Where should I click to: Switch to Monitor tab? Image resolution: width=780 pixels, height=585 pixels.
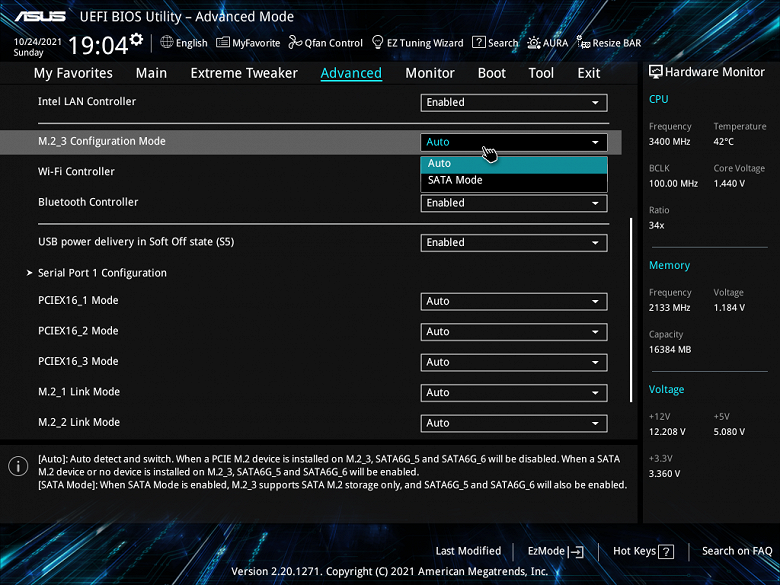click(430, 73)
